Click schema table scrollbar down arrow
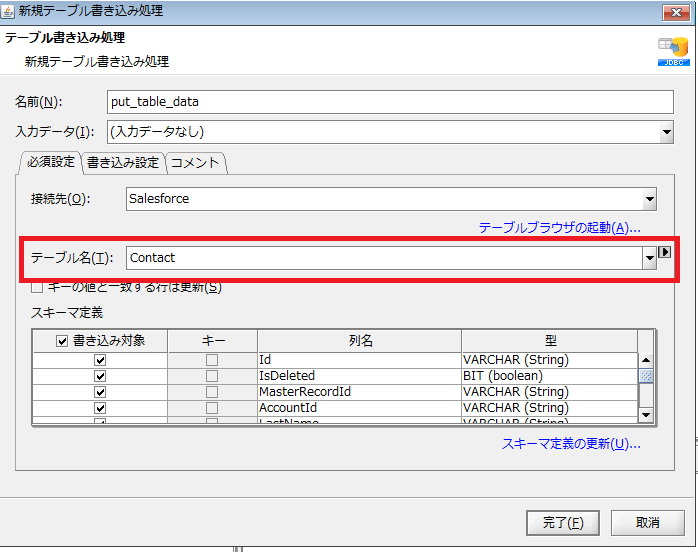This screenshot has height=552, width=698. point(646,415)
